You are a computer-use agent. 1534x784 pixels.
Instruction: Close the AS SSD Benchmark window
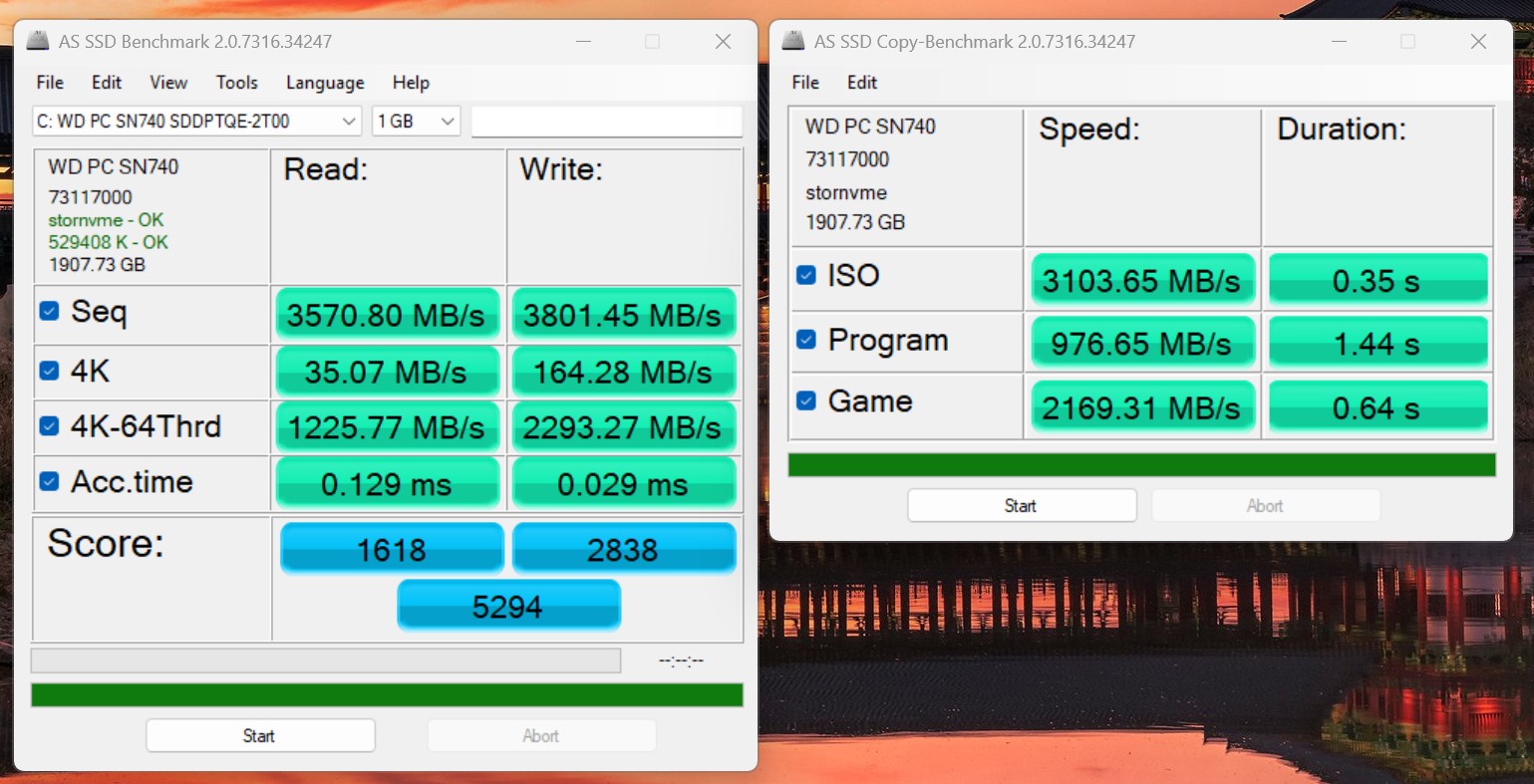pos(723,42)
